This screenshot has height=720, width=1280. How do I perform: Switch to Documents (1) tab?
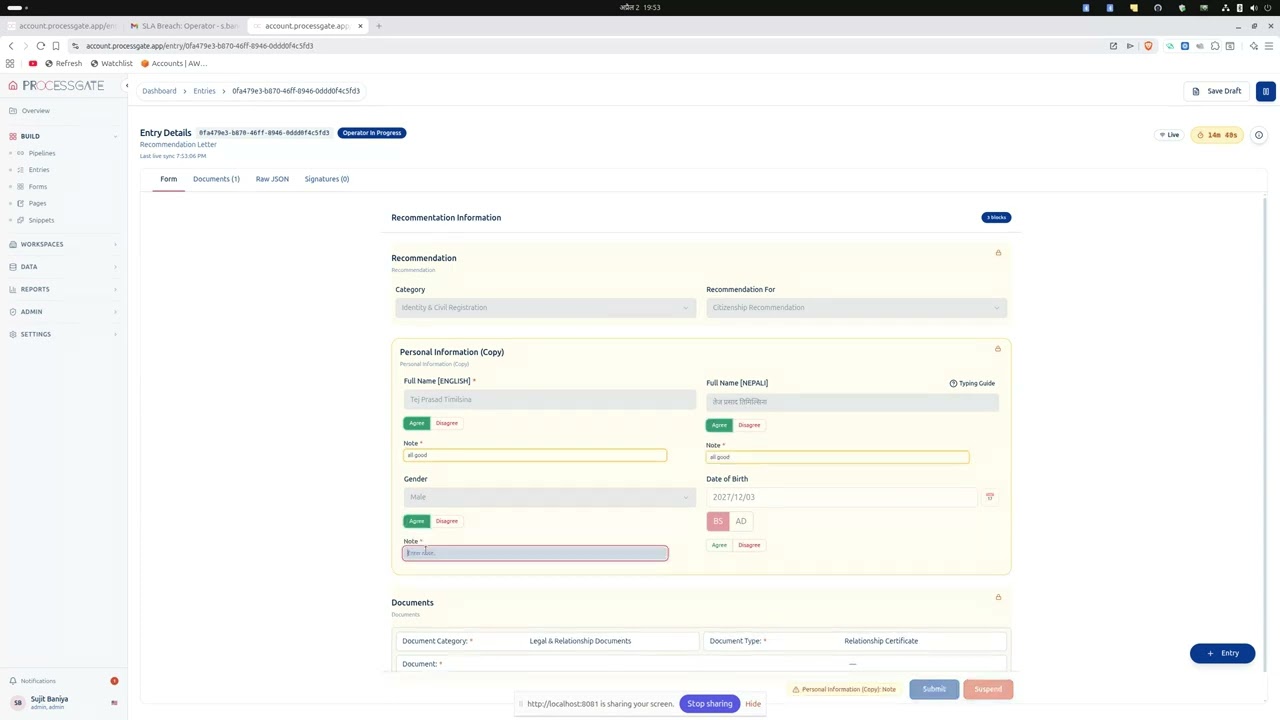coord(216,179)
